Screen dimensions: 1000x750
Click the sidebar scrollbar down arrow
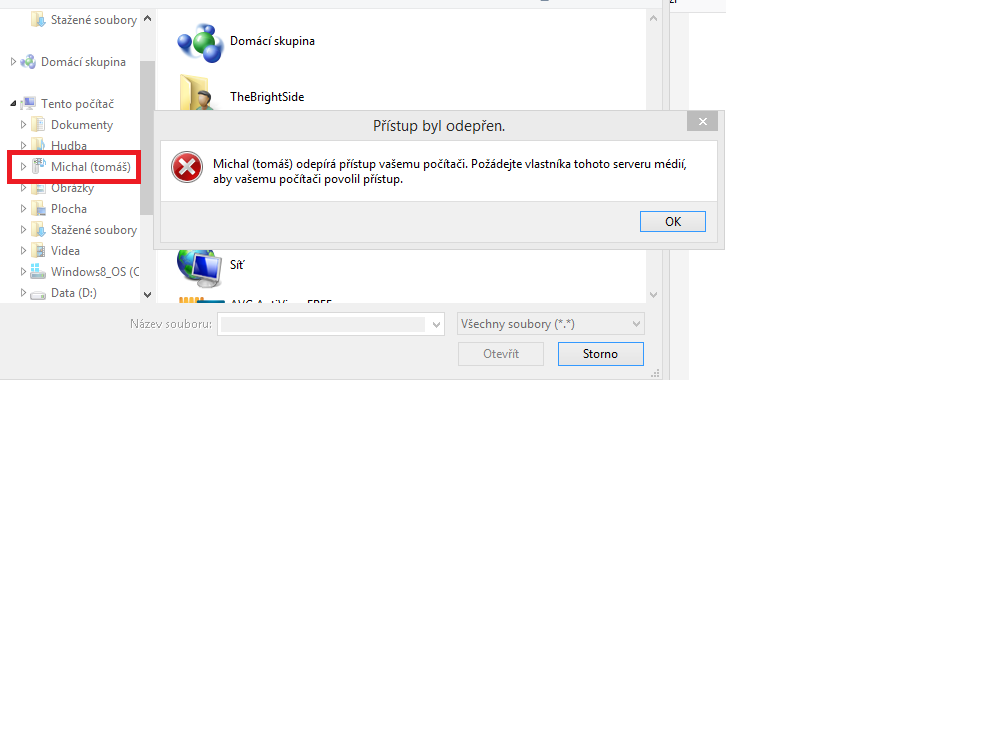pos(147,295)
